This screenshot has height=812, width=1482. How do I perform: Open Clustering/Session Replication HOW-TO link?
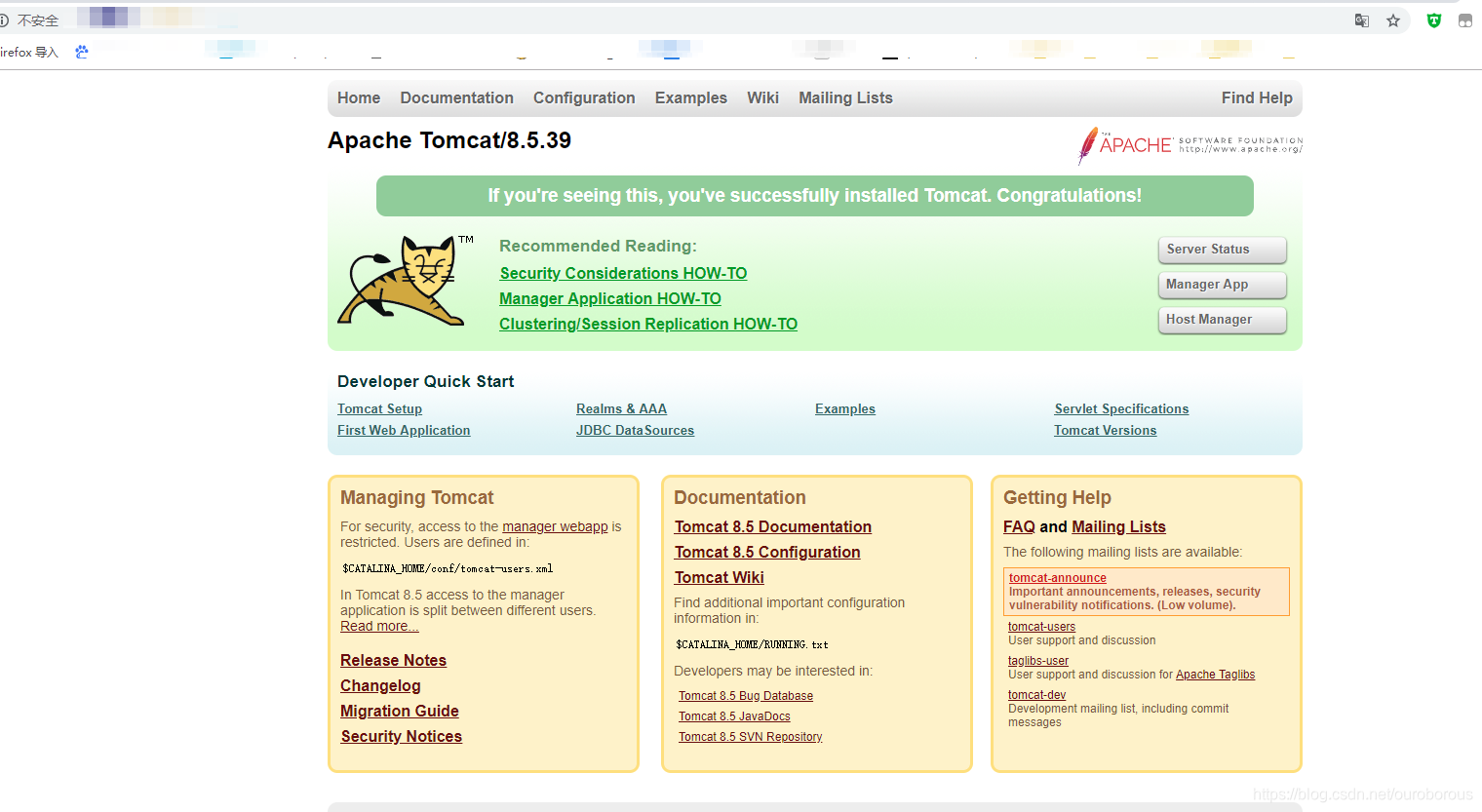(648, 325)
